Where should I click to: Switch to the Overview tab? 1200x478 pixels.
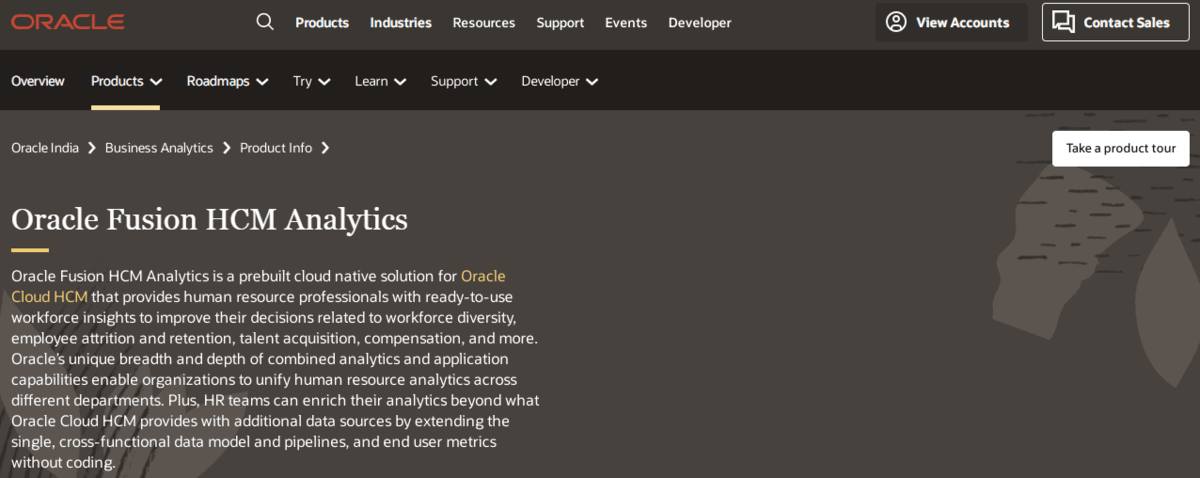point(38,81)
